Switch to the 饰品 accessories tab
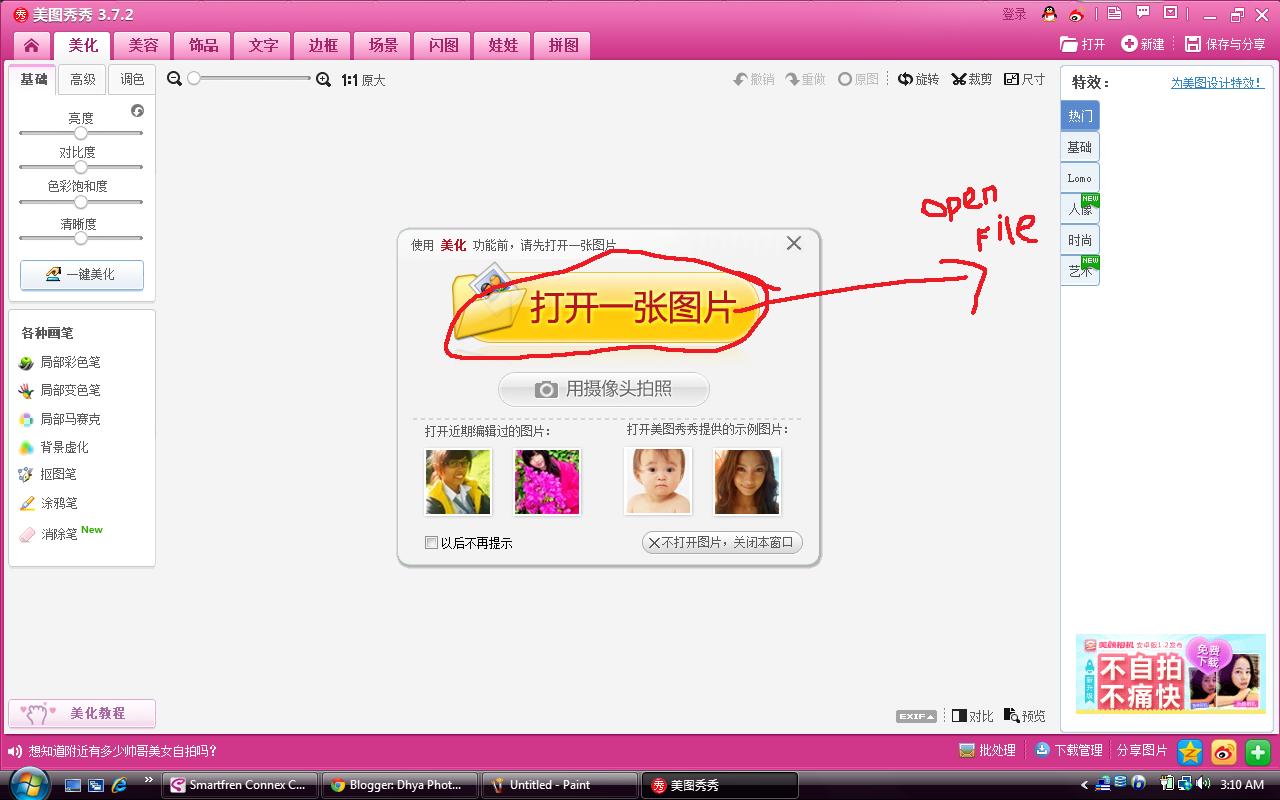 coord(203,45)
